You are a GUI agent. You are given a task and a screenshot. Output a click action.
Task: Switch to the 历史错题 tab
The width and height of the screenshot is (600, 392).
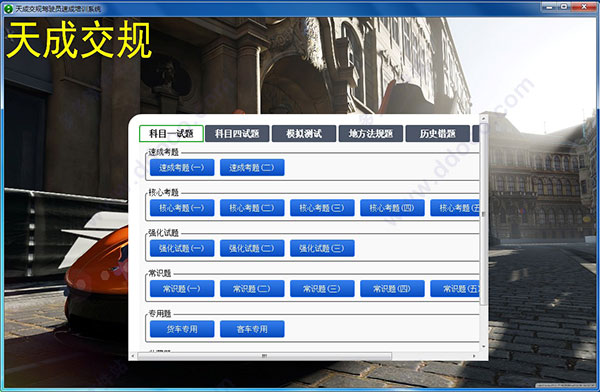[x=437, y=134]
